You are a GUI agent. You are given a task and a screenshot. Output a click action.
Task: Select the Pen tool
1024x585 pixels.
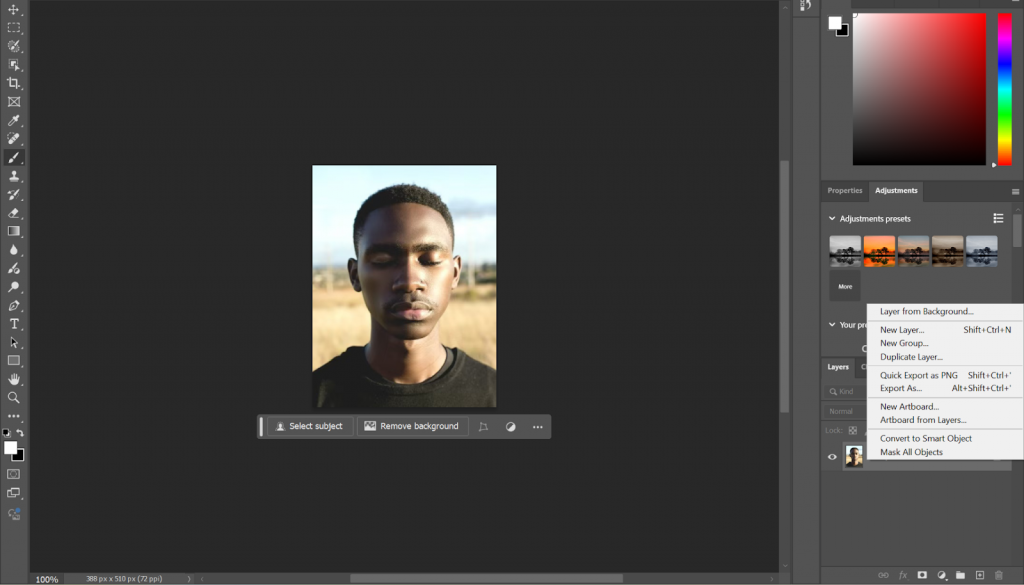click(13, 305)
